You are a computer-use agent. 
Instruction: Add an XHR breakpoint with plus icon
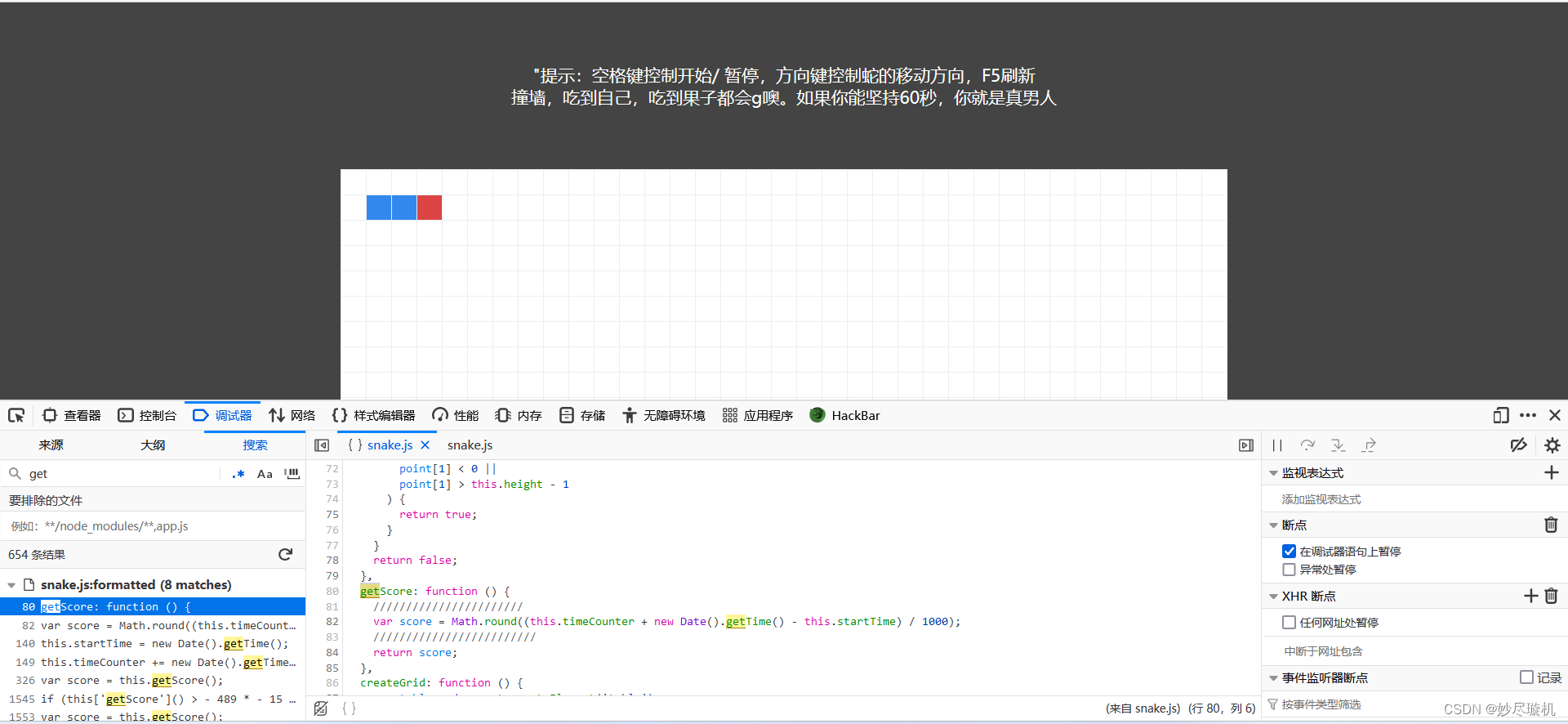coord(1531,596)
